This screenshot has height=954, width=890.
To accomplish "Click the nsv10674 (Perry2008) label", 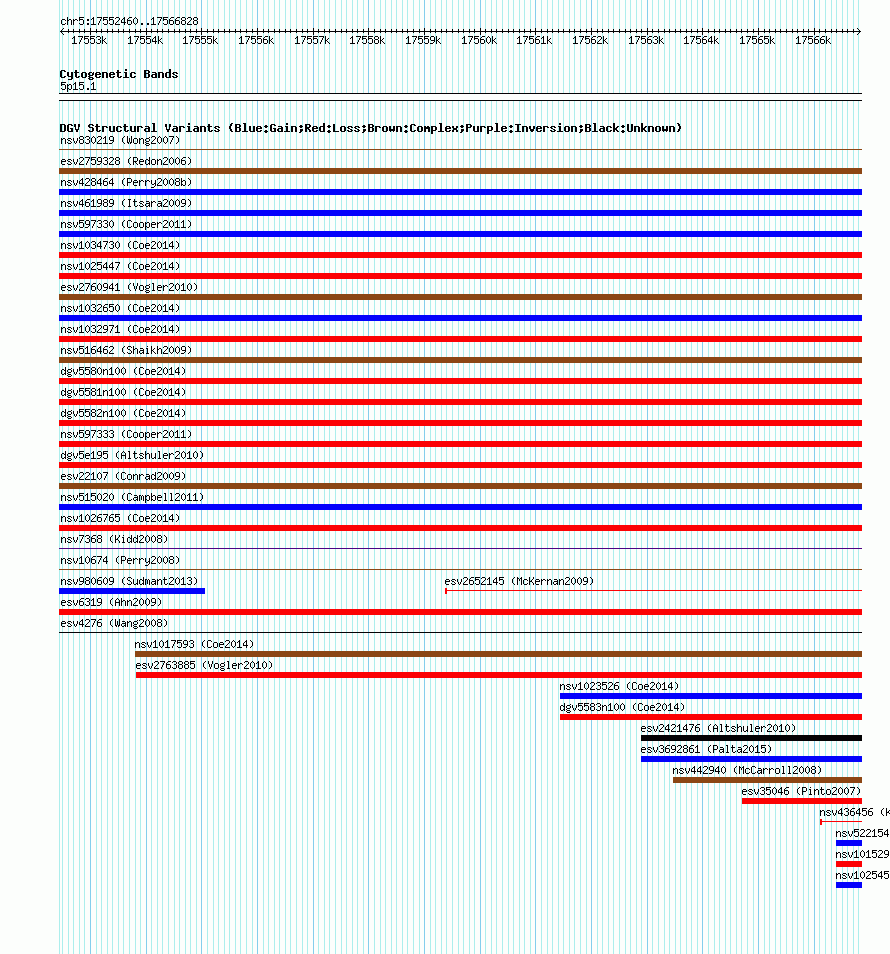I will pyautogui.click(x=120, y=560).
